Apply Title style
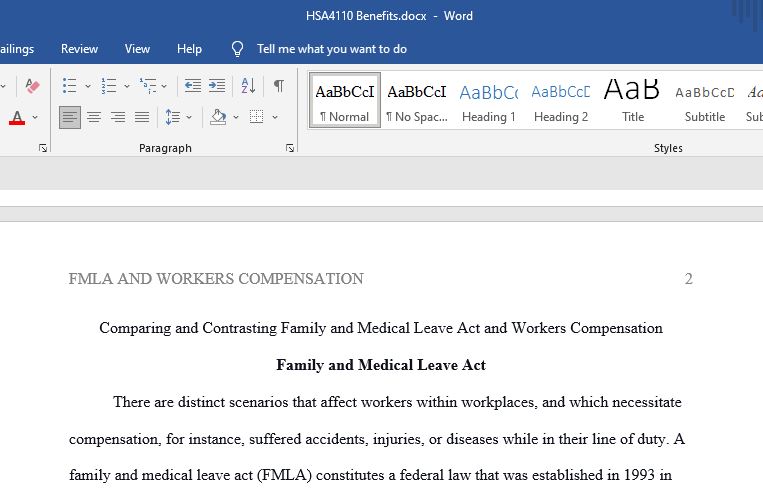The image size is (763, 493). 633,101
